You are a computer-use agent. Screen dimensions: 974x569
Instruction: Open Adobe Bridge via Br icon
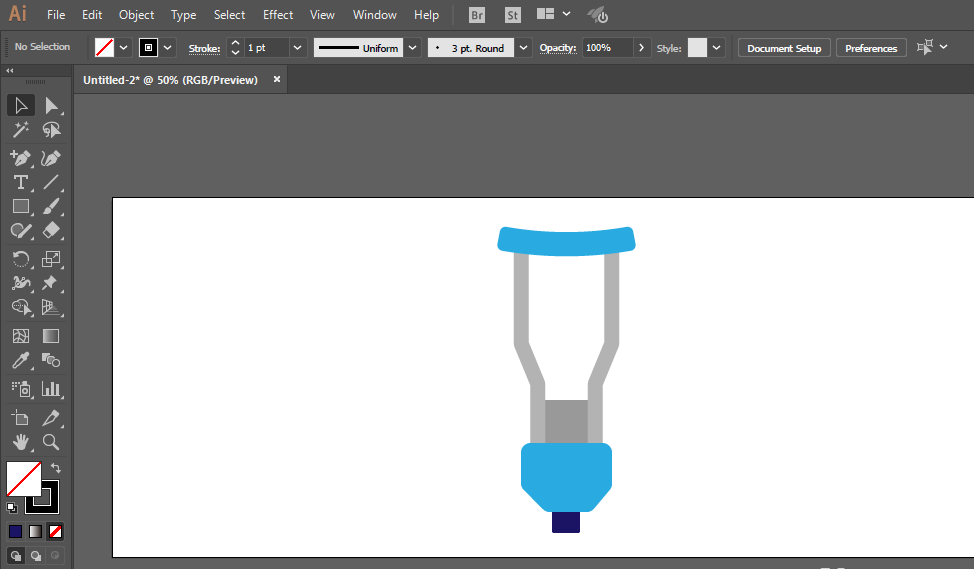pos(478,15)
